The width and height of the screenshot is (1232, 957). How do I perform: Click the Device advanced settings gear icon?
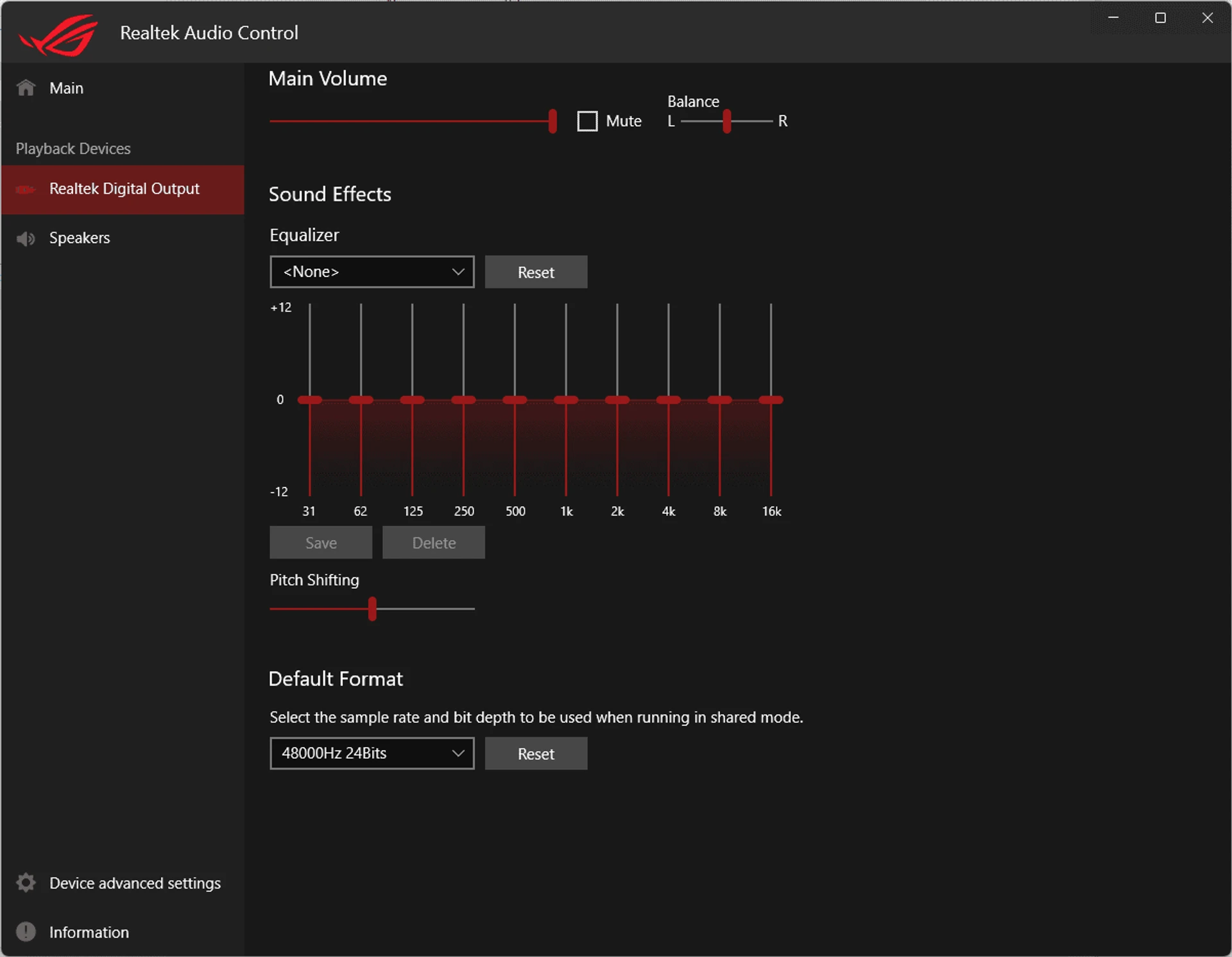[x=26, y=883]
